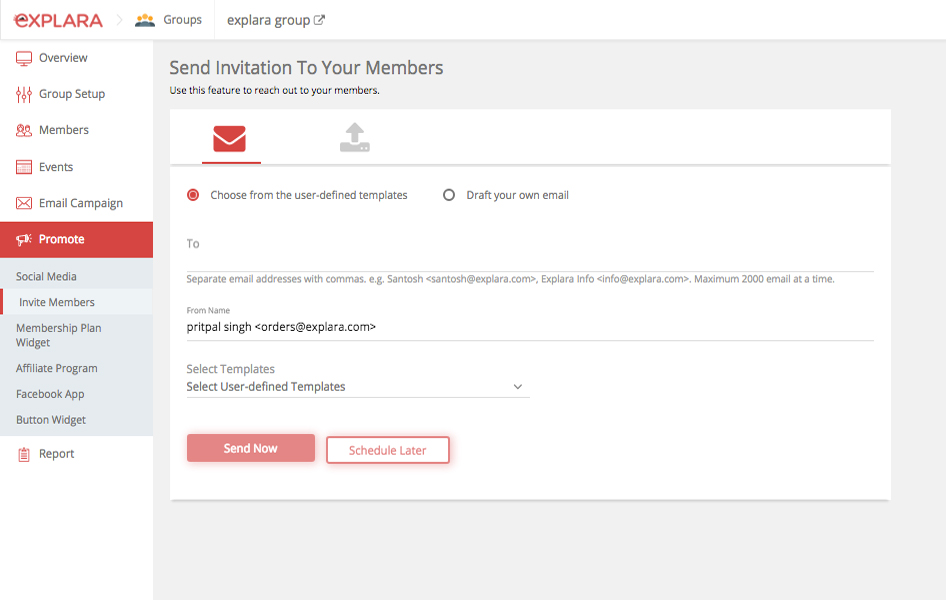Select Draft your own email radio button
Screen dimensions: 950x600
coord(448,195)
